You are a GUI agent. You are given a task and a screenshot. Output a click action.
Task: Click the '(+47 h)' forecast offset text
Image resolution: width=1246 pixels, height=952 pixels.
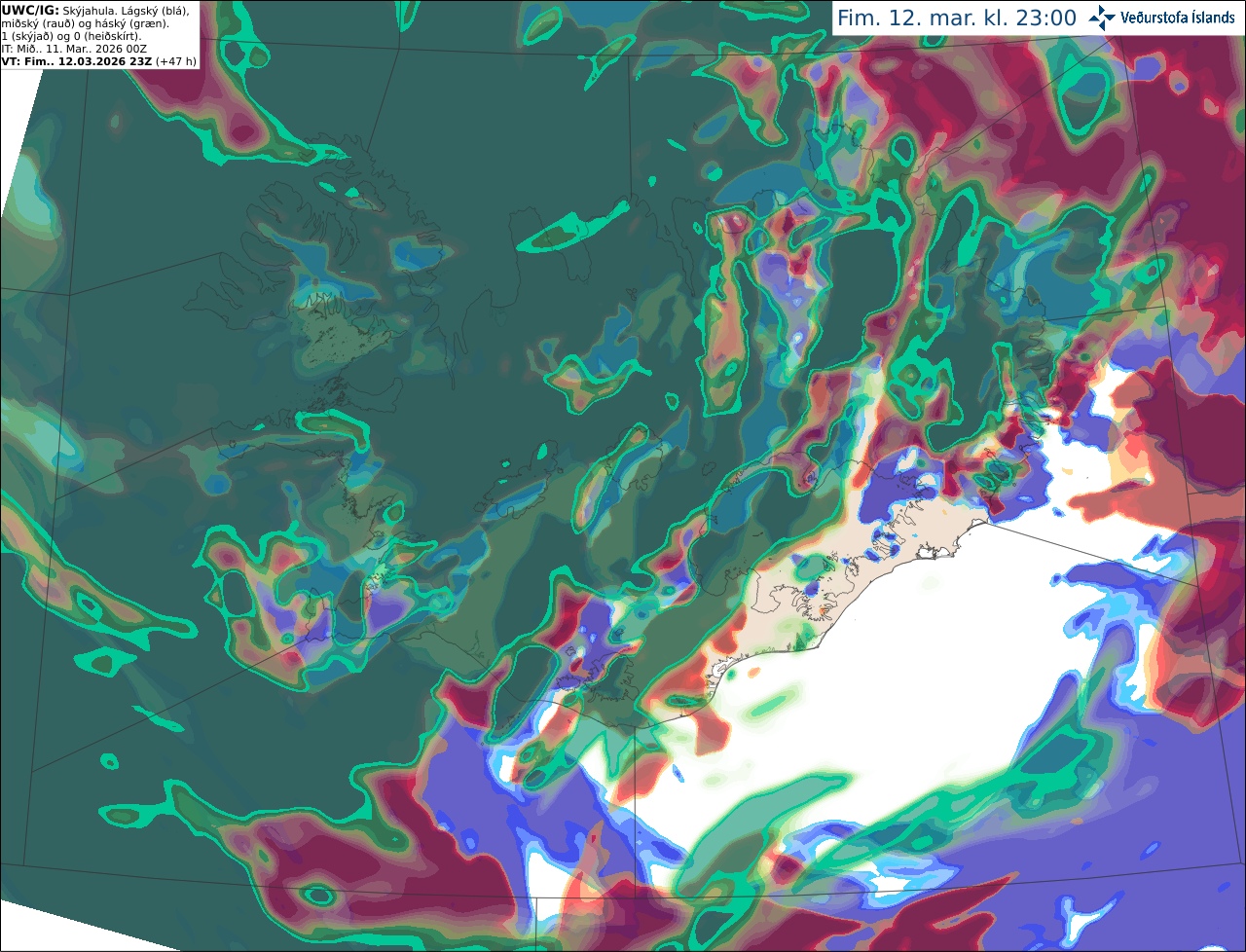click(x=176, y=61)
